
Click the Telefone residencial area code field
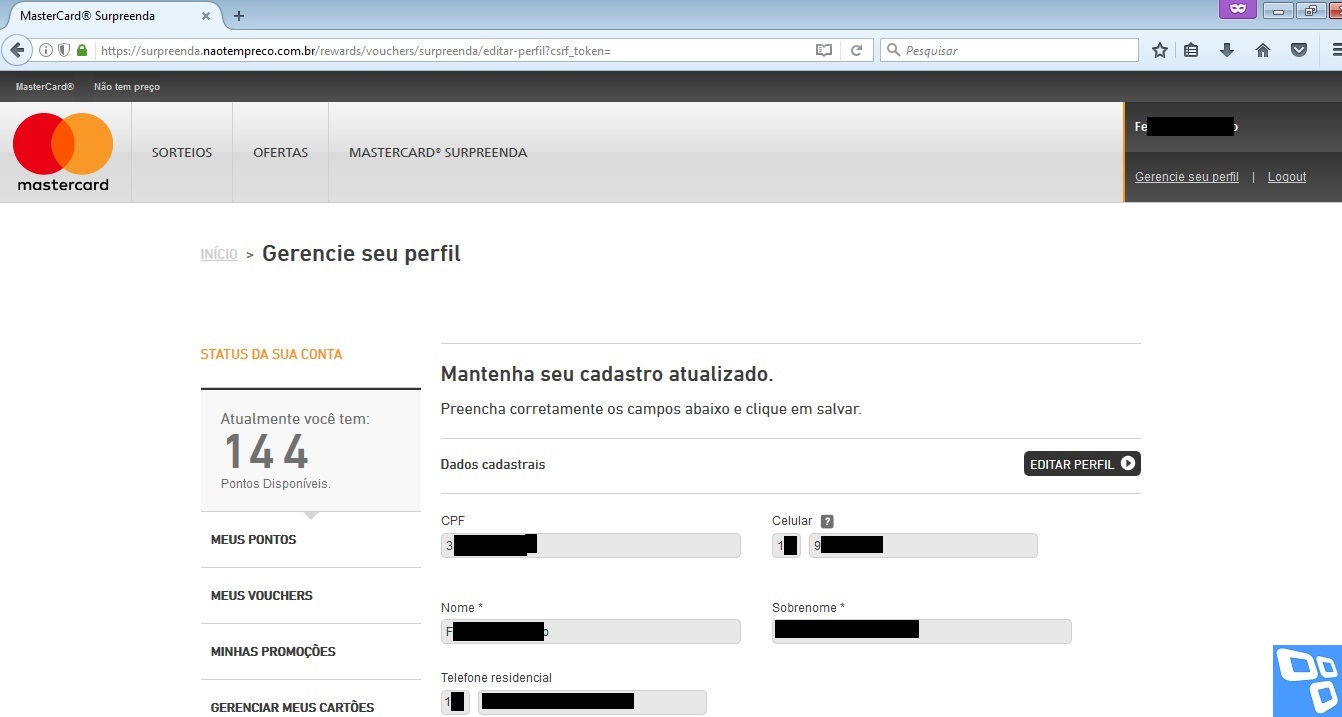[x=454, y=702]
